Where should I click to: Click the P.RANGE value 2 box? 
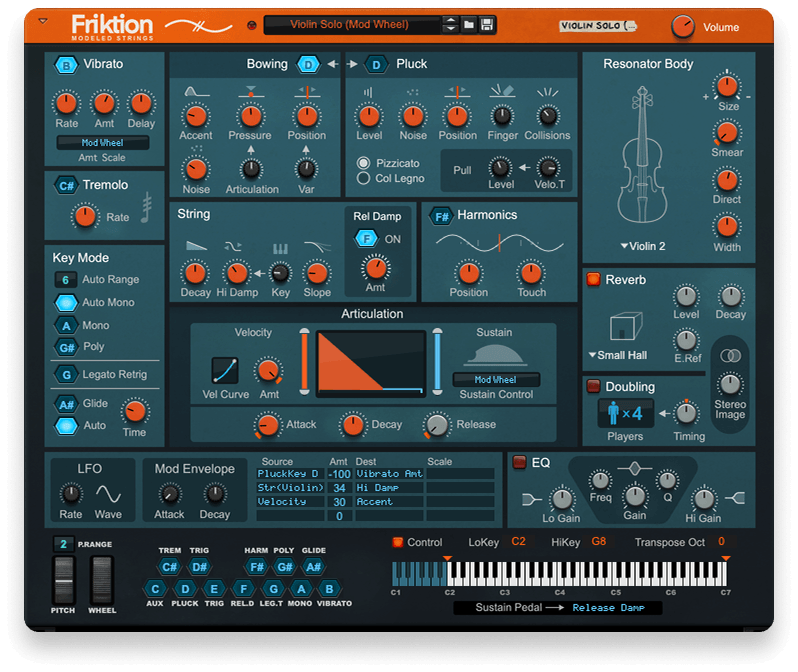coord(63,544)
